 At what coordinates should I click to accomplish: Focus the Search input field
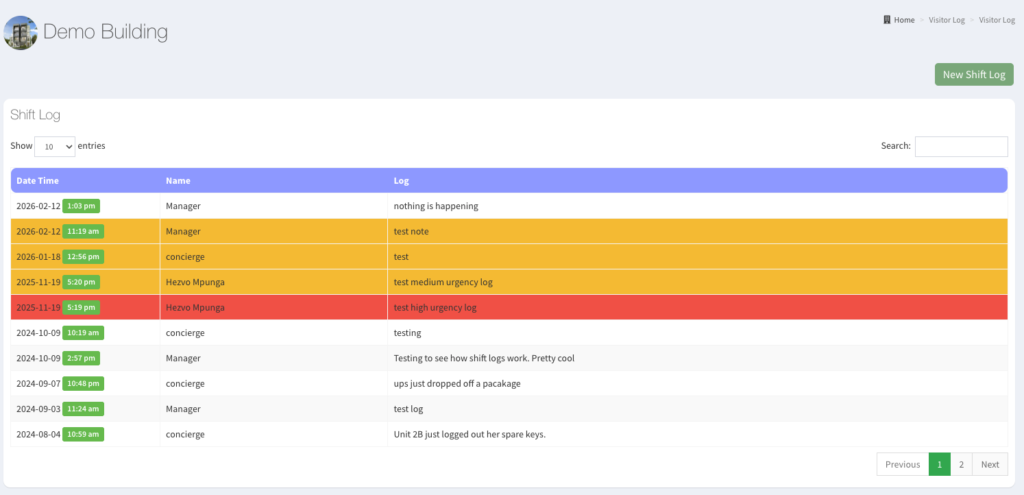click(x=961, y=146)
